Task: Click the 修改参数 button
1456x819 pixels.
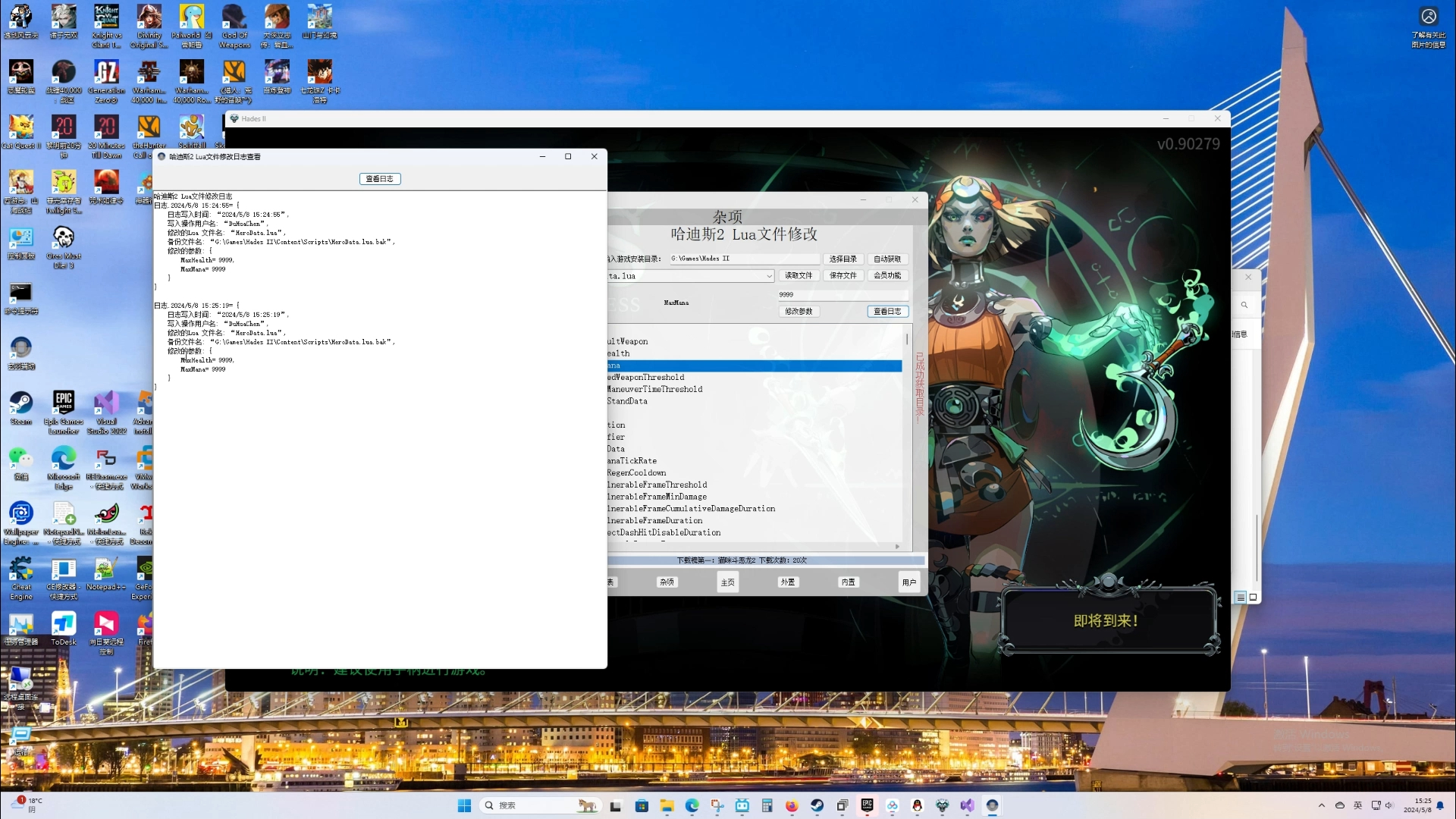Action: (x=799, y=312)
